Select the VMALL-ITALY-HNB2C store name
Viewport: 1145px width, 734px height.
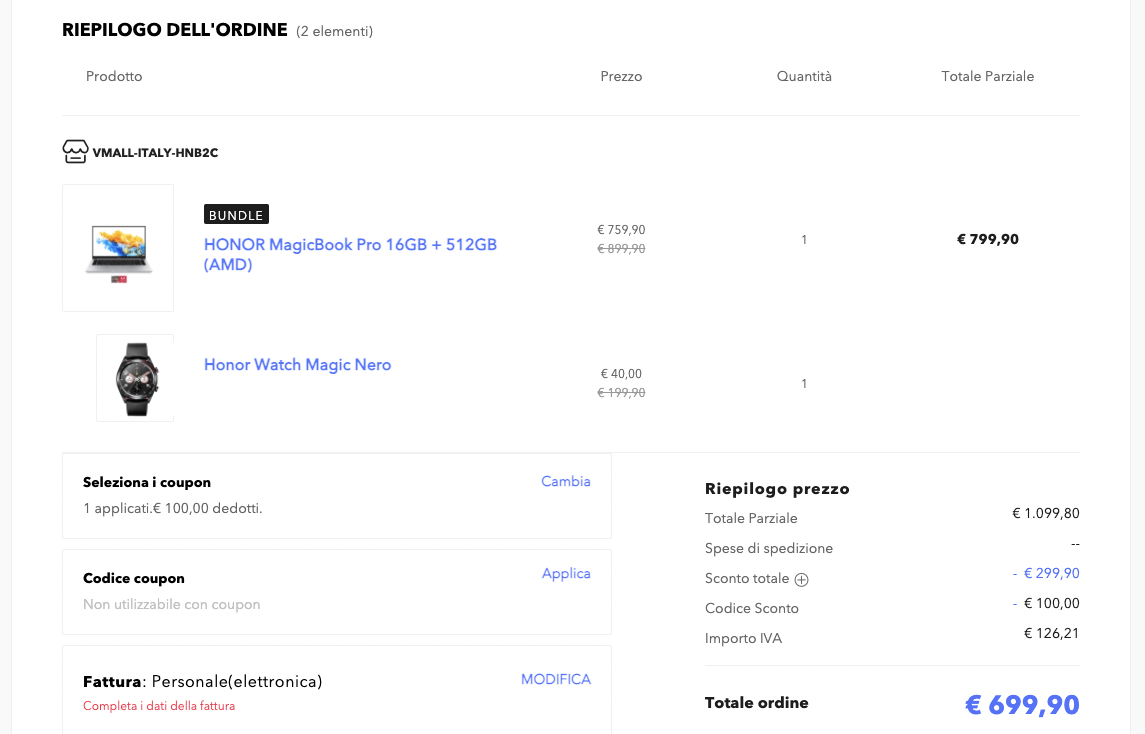[x=156, y=153]
